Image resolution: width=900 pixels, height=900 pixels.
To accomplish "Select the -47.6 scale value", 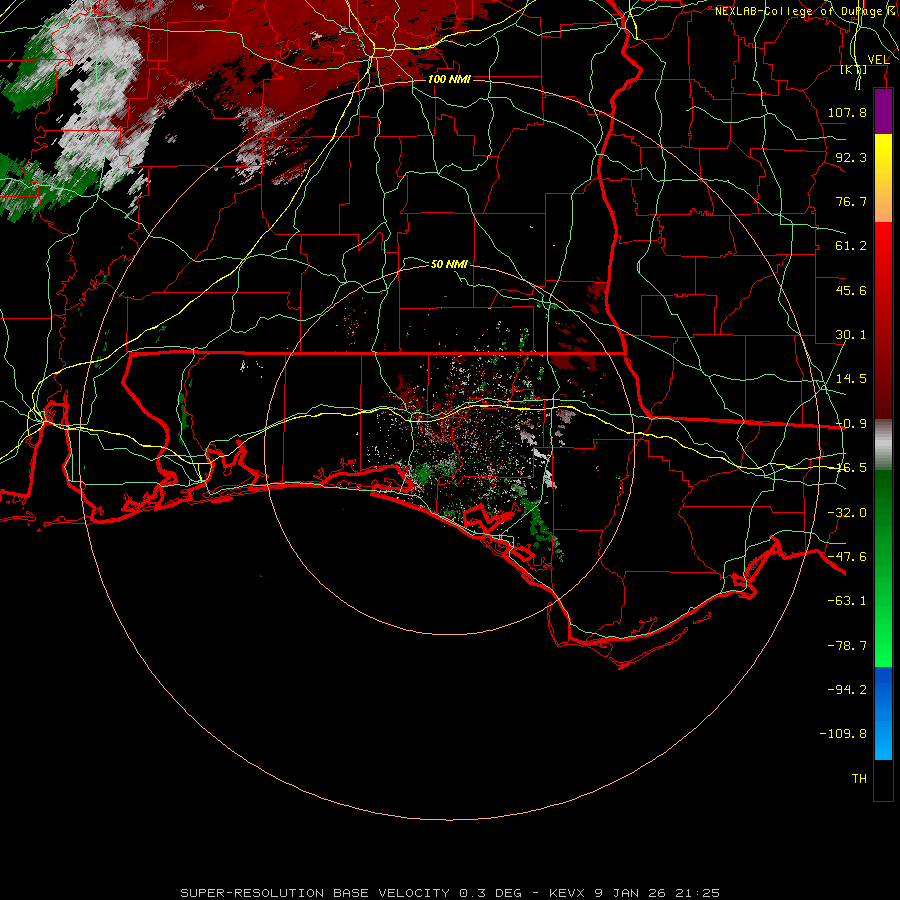I will 847,557.
